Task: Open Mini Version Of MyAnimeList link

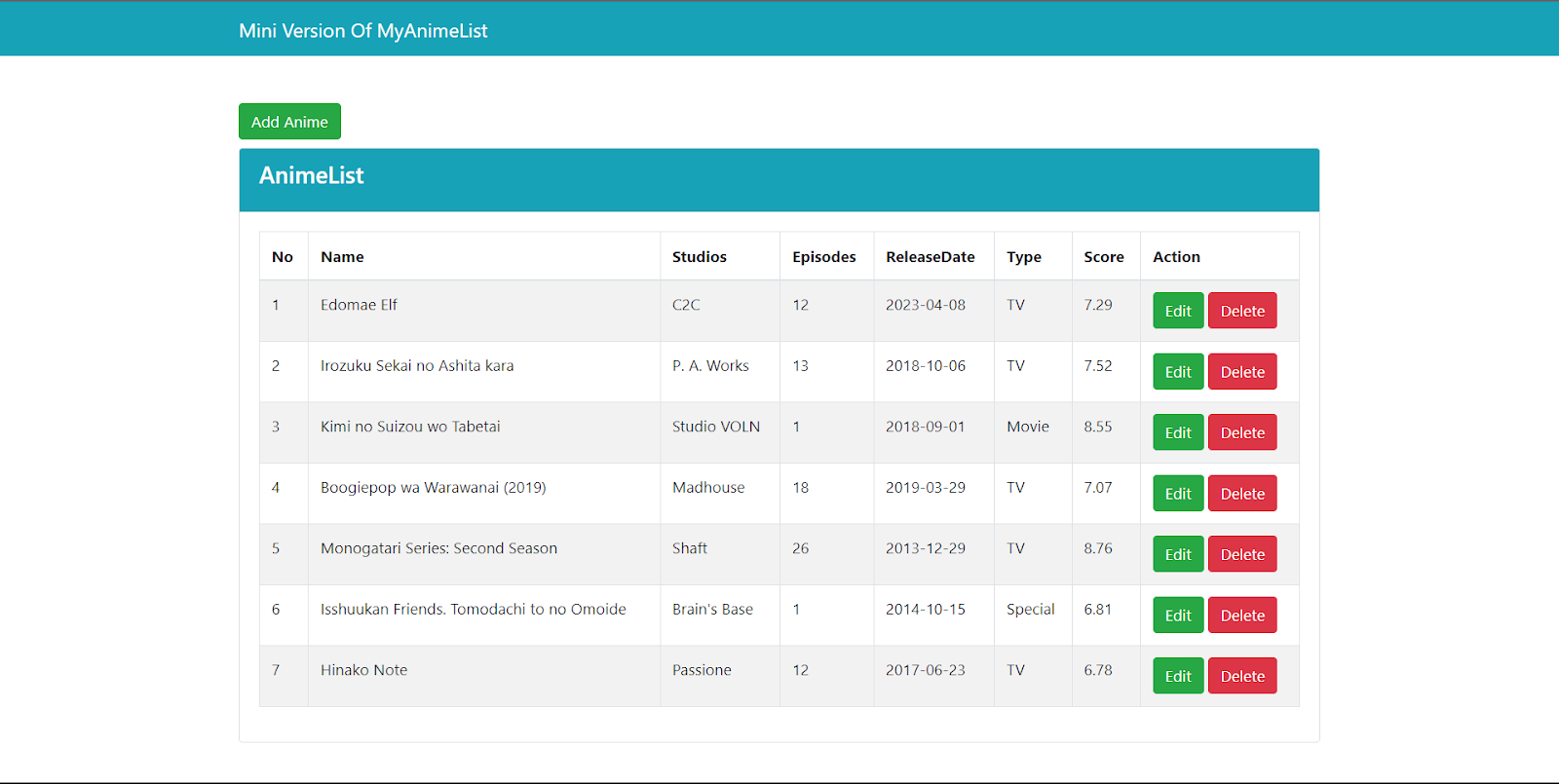Action: click(363, 31)
